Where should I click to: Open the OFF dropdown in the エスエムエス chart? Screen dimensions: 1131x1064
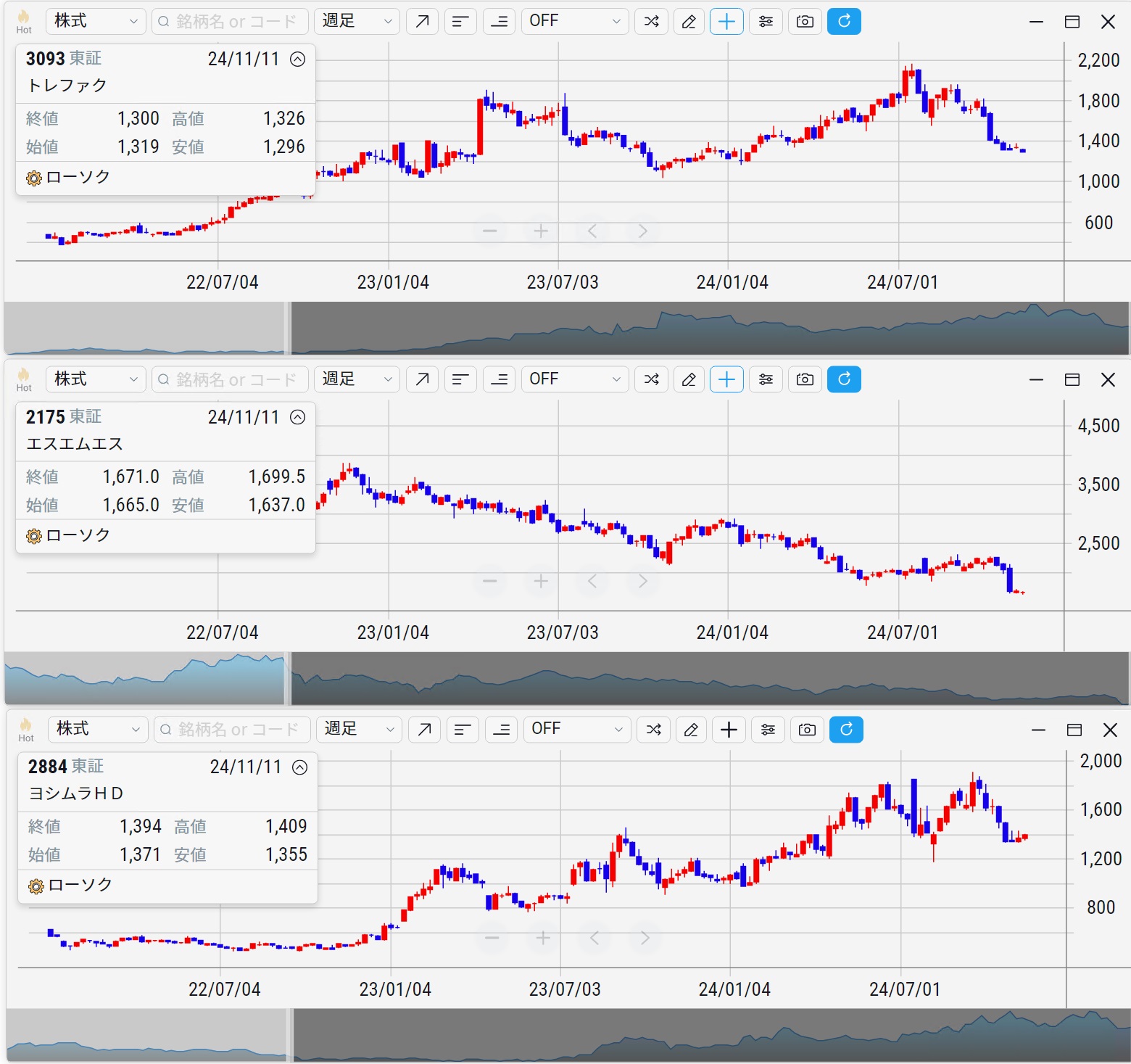[575, 379]
